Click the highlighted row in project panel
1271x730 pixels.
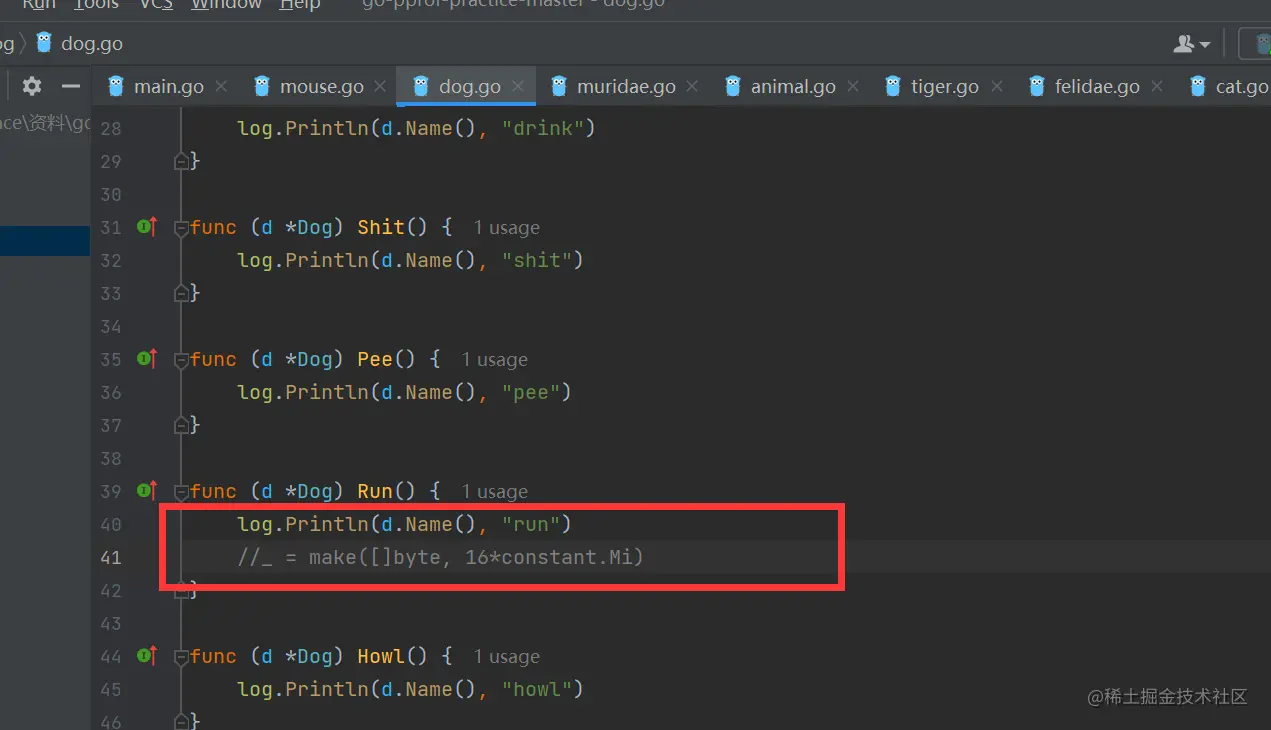click(x=45, y=241)
